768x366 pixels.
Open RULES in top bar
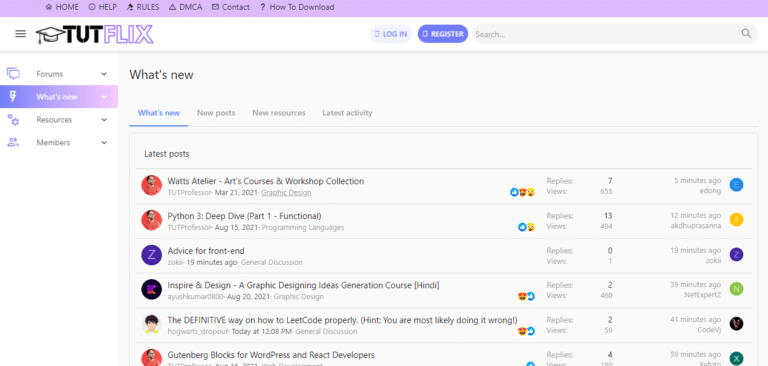coord(143,7)
